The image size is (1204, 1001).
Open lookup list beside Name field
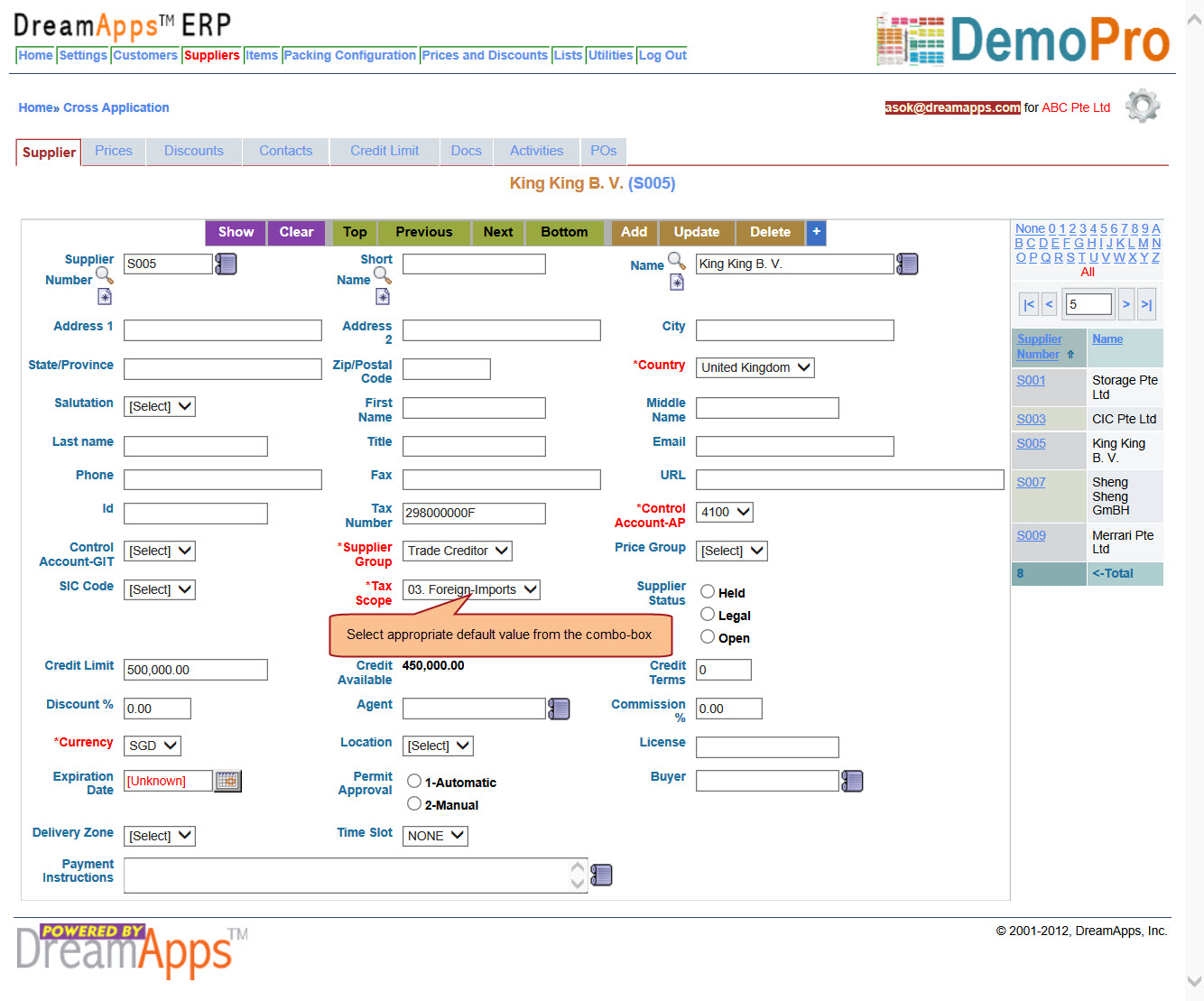point(907,264)
